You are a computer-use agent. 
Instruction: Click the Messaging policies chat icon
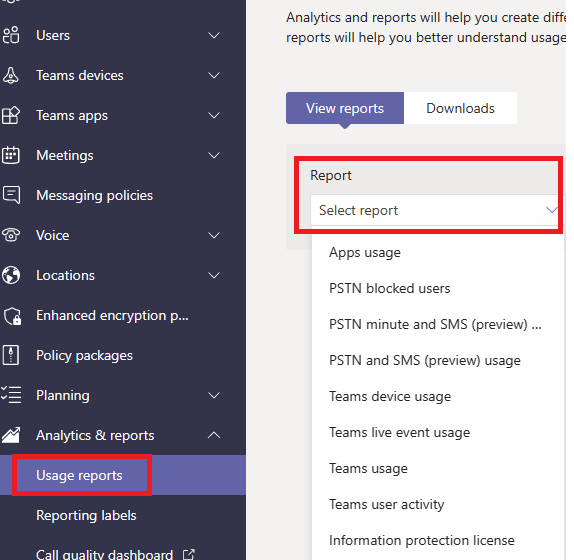coord(11,195)
